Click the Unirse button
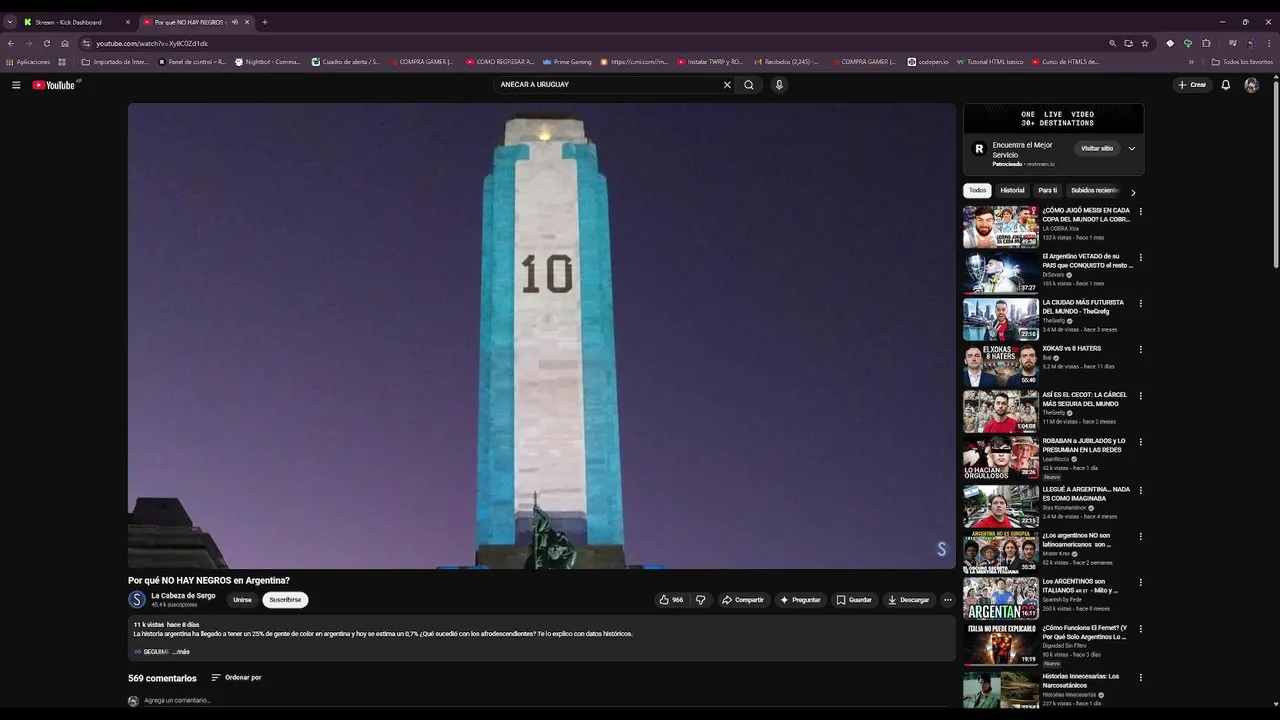The image size is (1280, 720). (x=242, y=600)
